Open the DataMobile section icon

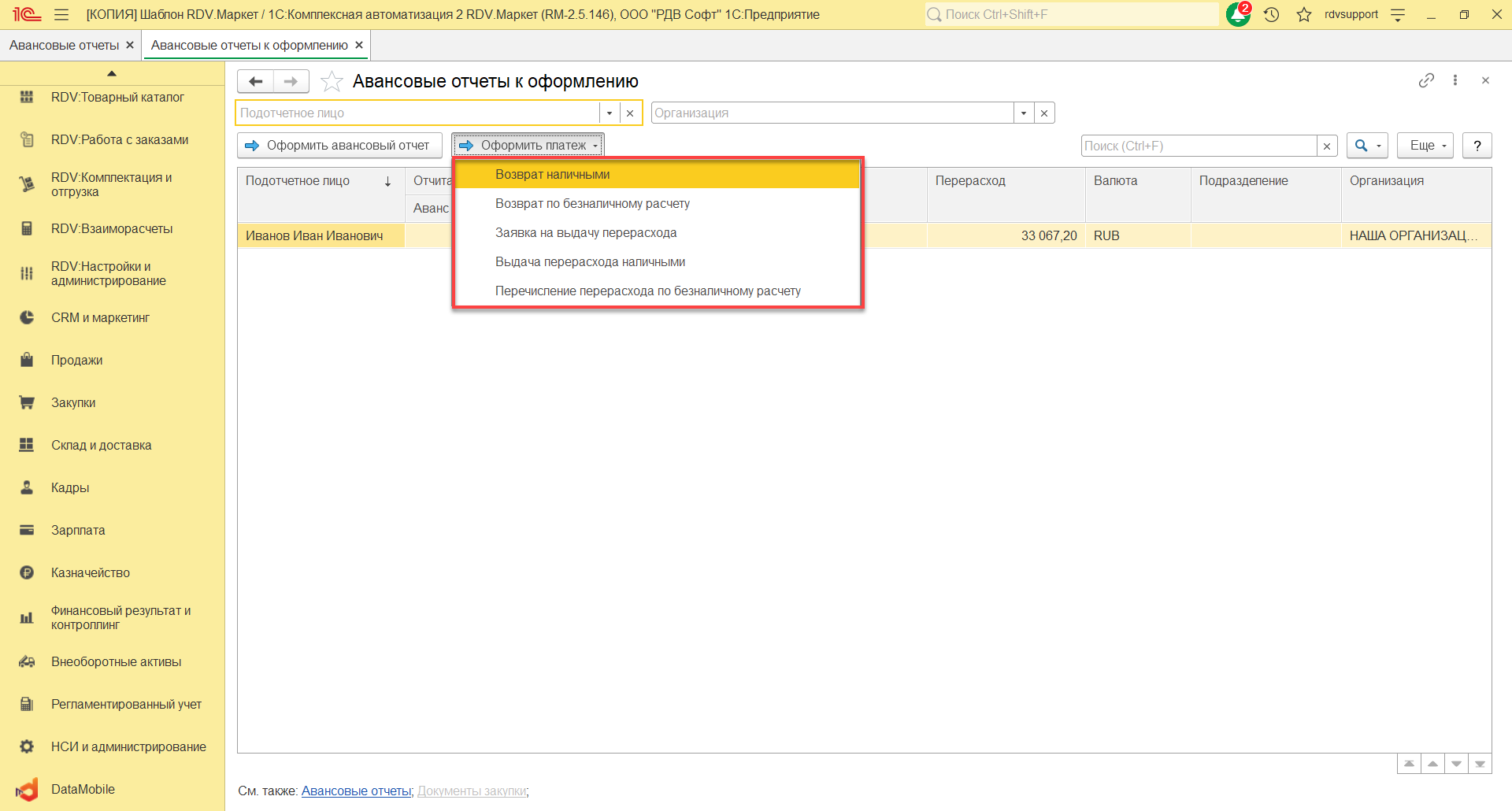click(x=27, y=789)
